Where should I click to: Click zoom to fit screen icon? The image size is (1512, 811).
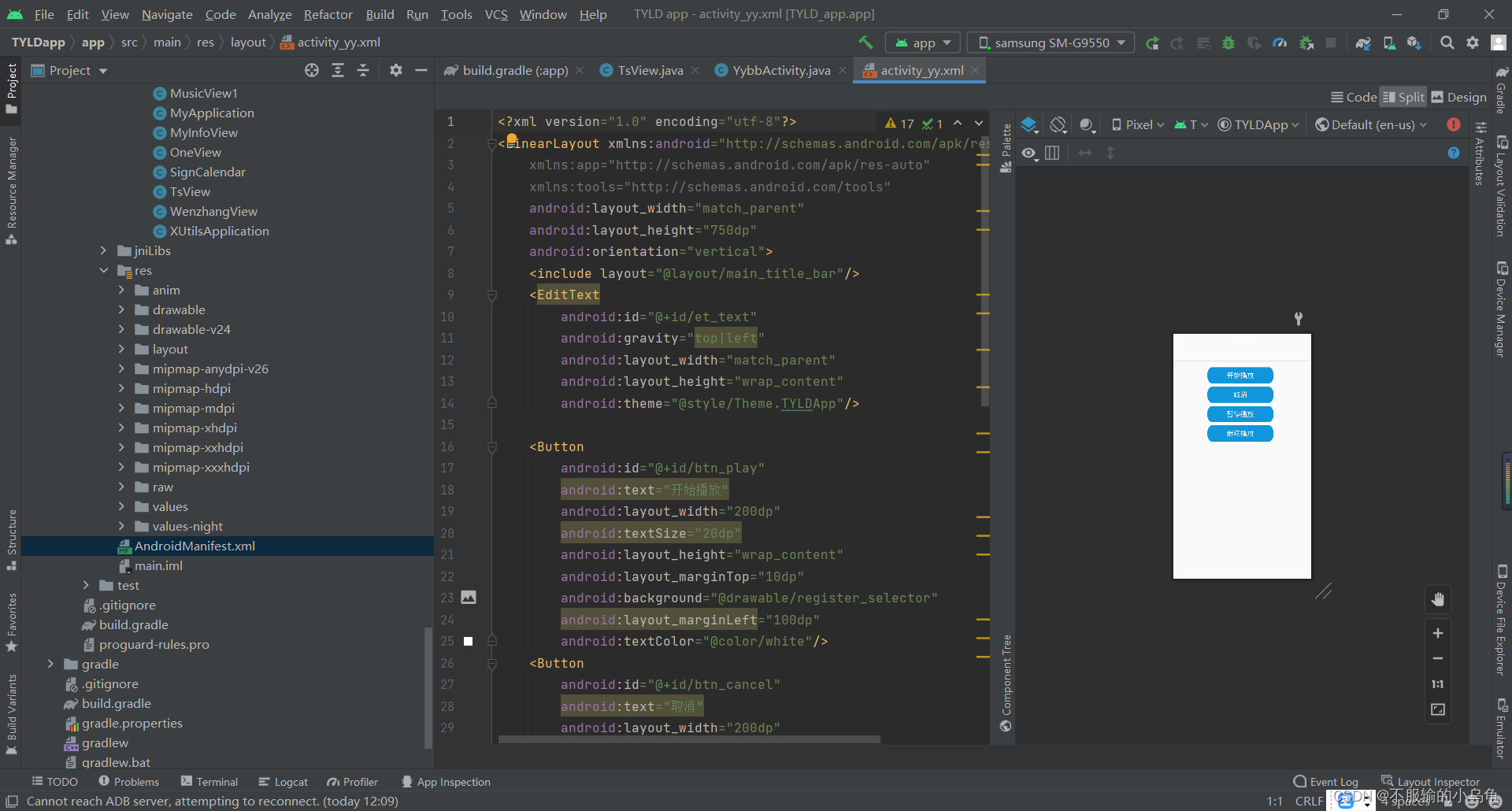coord(1438,709)
